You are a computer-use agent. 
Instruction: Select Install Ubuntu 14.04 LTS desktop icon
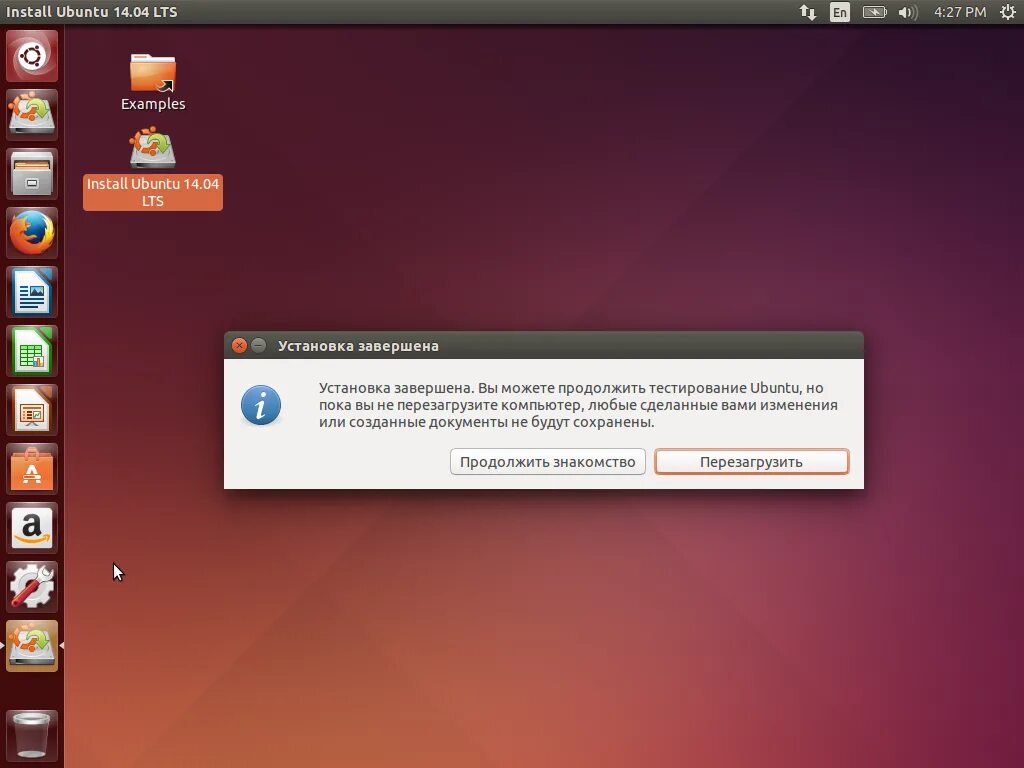click(x=153, y=168)
